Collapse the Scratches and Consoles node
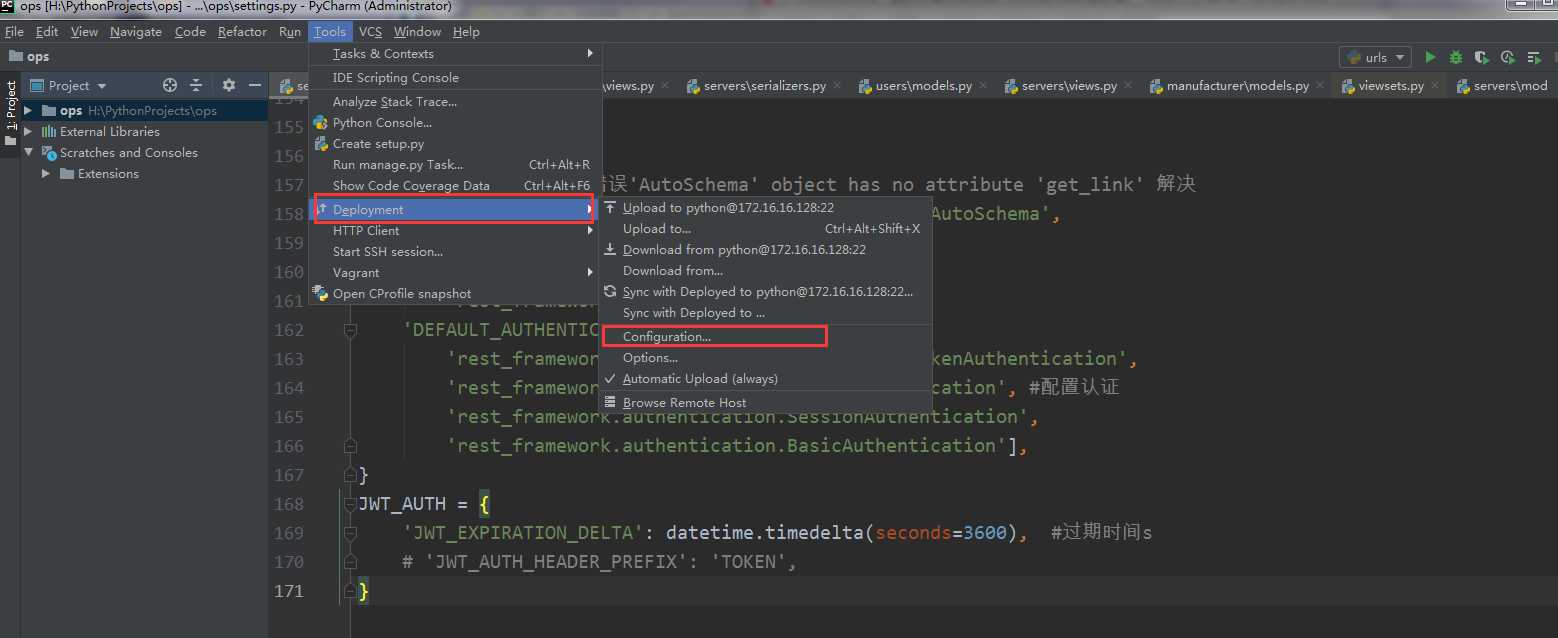 tap(28, 152)
